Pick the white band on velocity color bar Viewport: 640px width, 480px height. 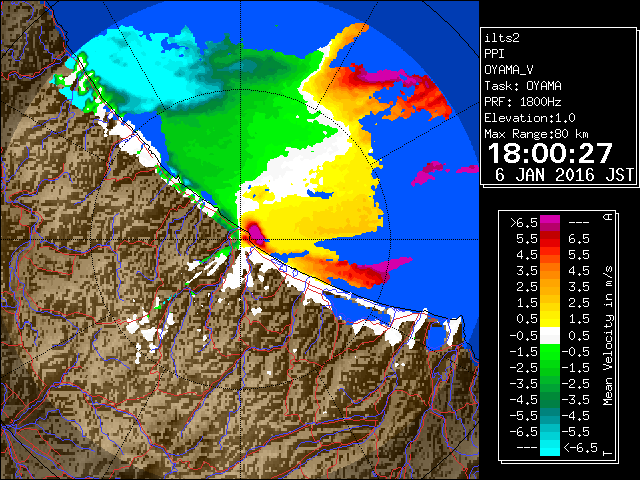click(x=550, y=336)
